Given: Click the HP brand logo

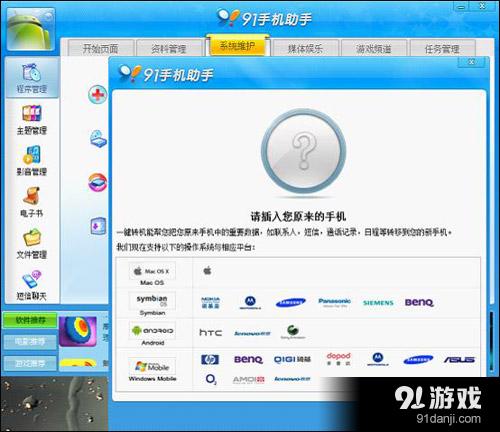Looking at the screenshot, I should [x=210, y=359].
